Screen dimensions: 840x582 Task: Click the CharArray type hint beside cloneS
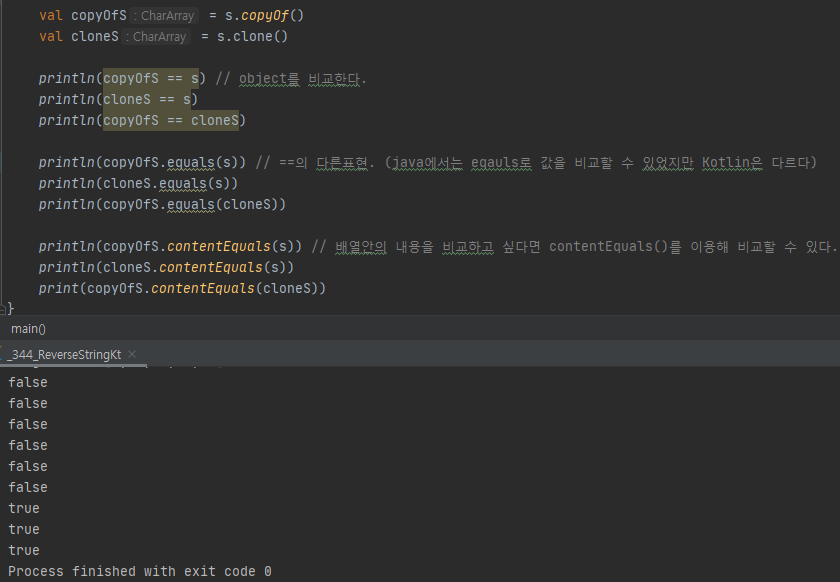point(156,36)
